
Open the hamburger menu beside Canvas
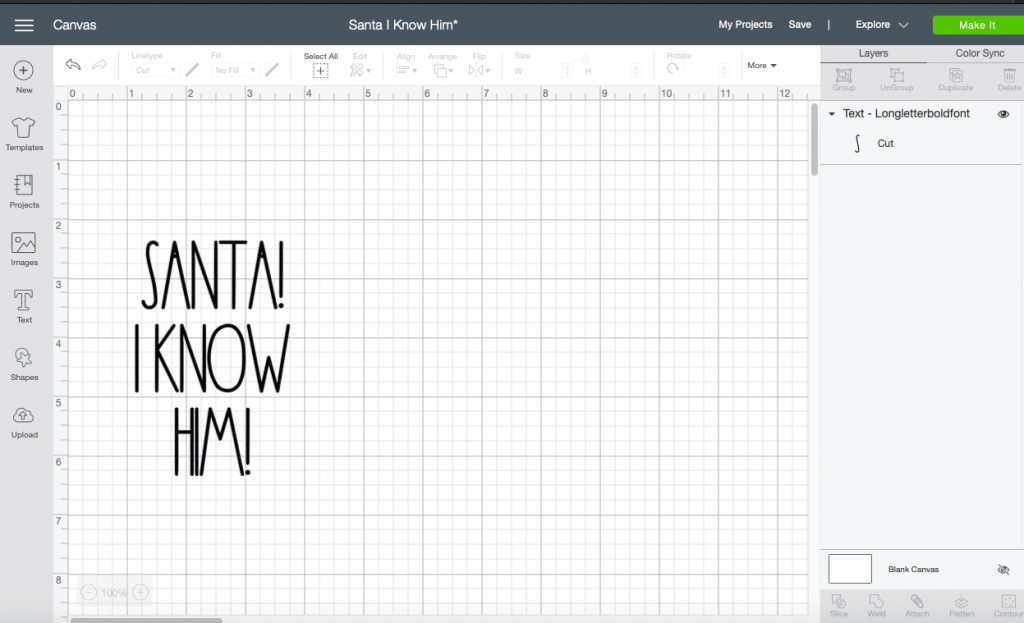(25, 25)
